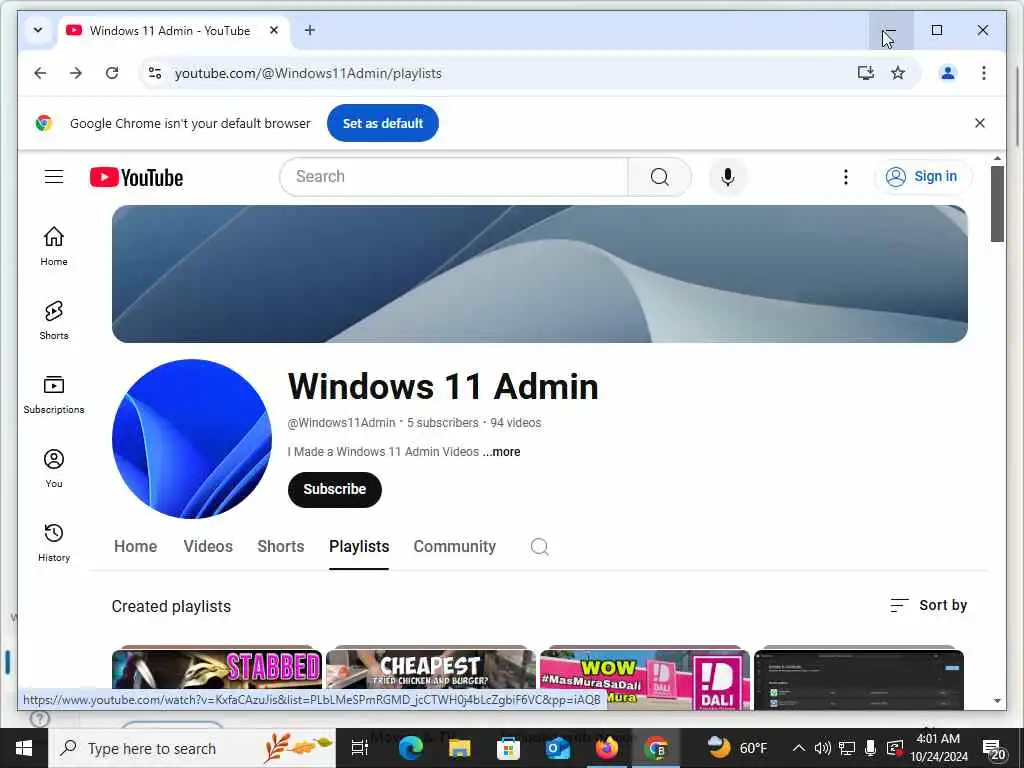Image resolution: width=1024 pixels, height=768 pixels.
Task: Go to Home in sidebar
Action: [54, 246]
